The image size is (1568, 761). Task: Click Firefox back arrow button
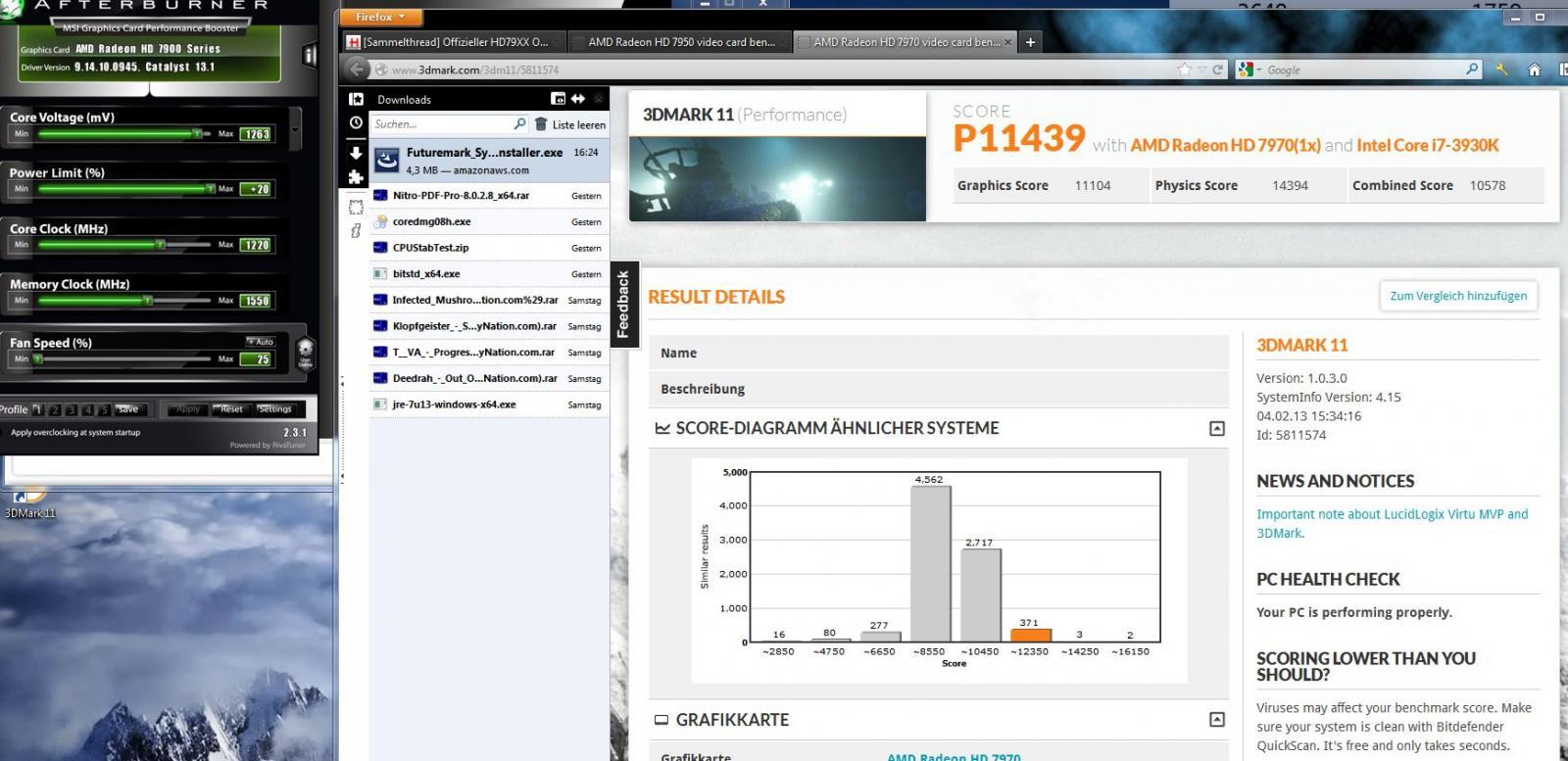pos(358,70)
